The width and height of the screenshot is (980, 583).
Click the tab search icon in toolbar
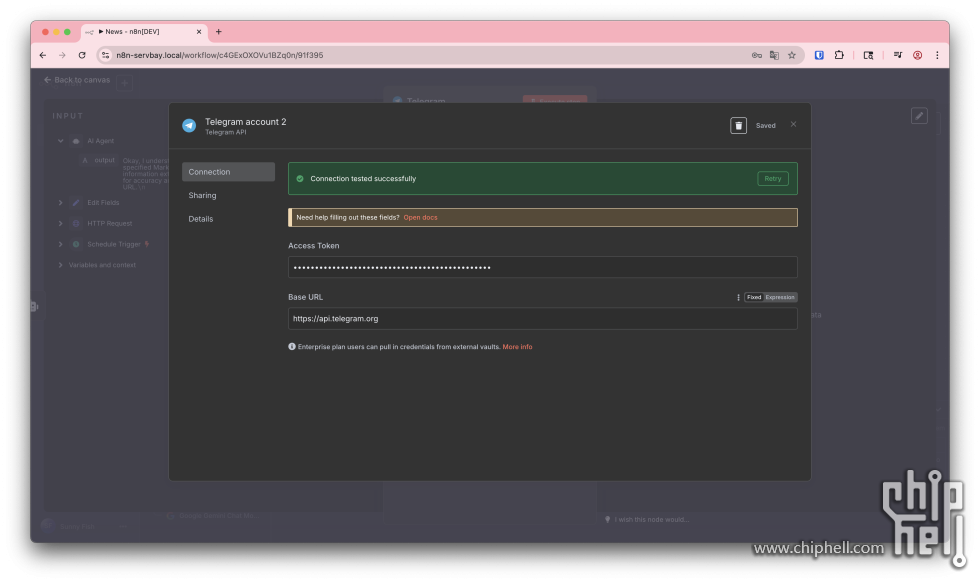tap(868, 55)
